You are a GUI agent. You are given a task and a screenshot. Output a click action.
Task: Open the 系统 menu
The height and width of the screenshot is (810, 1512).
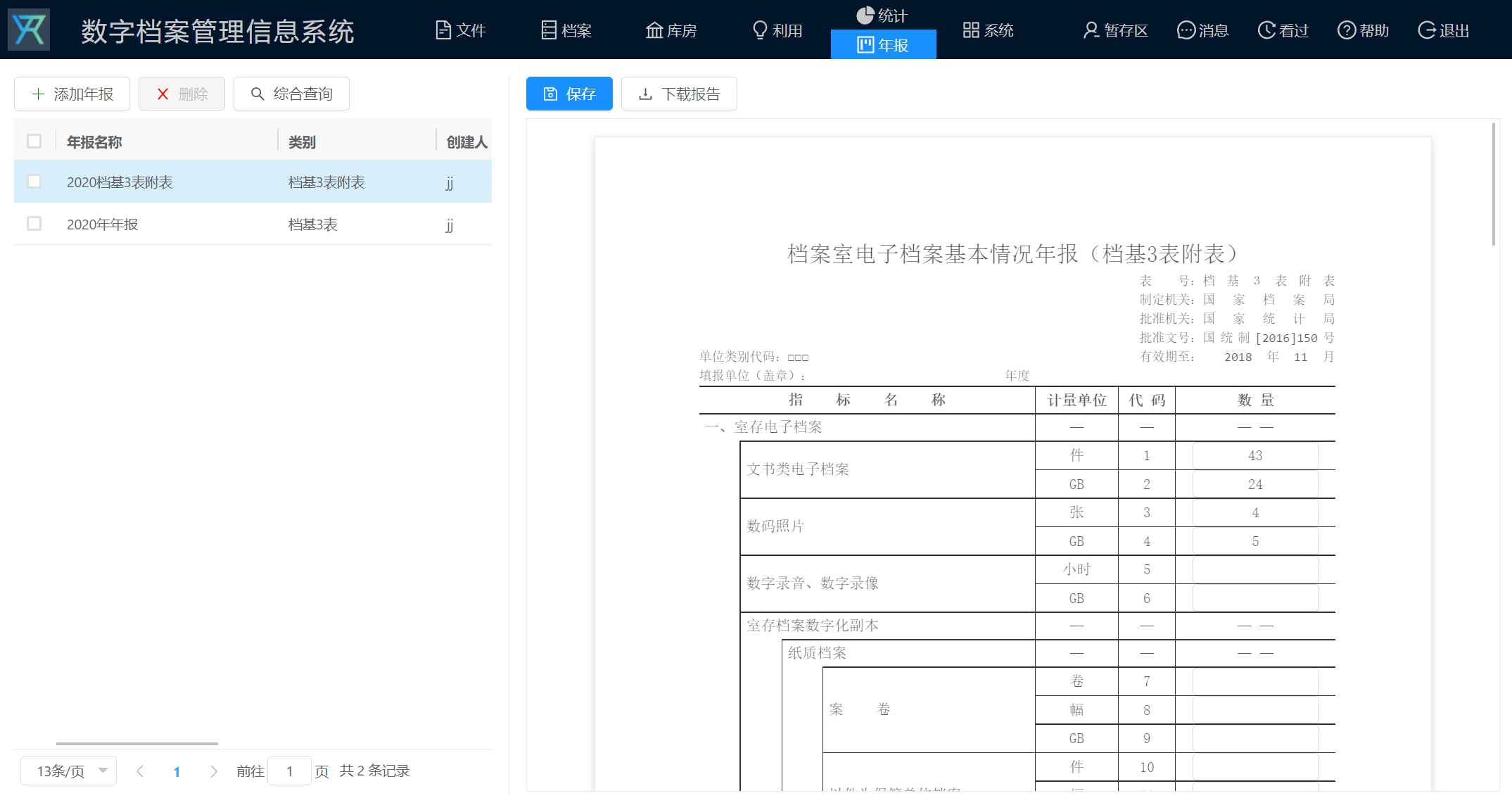pyautogui.click(x=989, y=30)
